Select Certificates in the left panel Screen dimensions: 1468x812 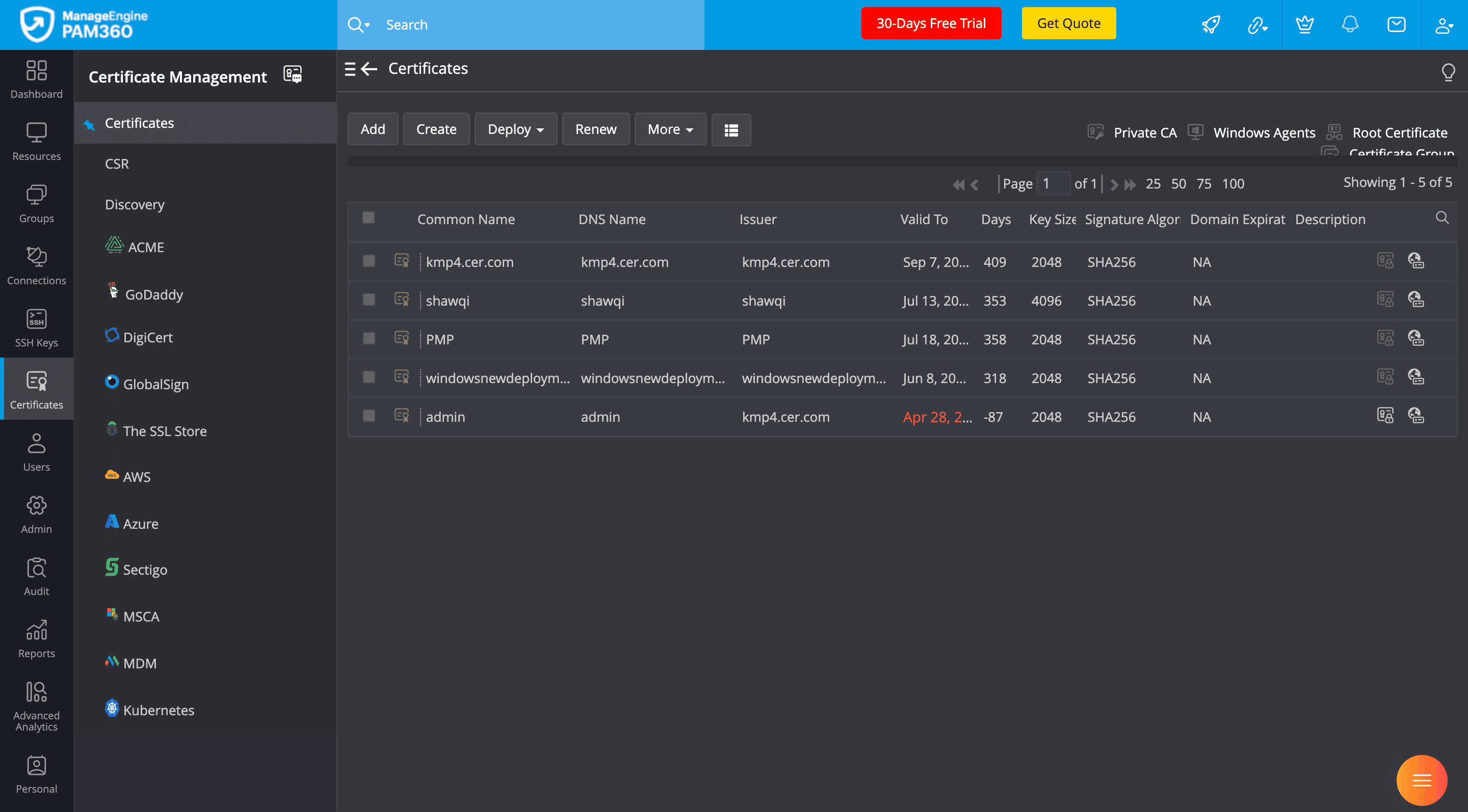(205, 123)
